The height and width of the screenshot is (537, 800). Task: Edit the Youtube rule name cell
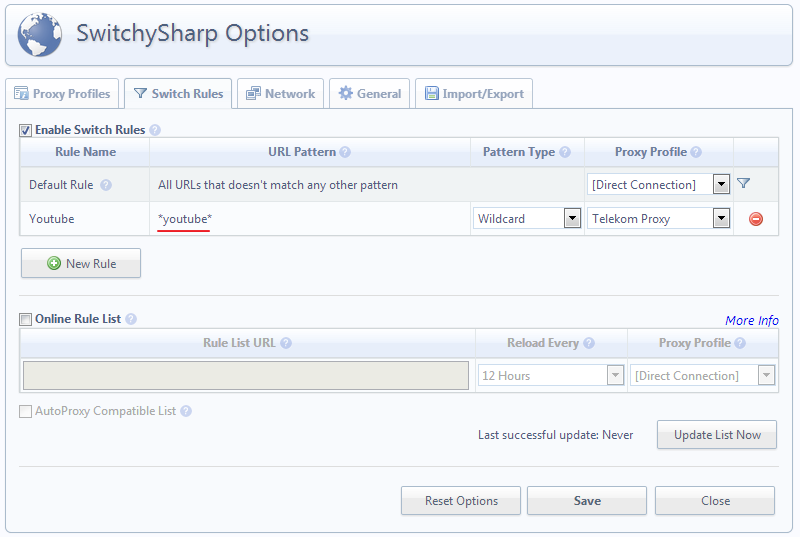click(x=85, y=219)
